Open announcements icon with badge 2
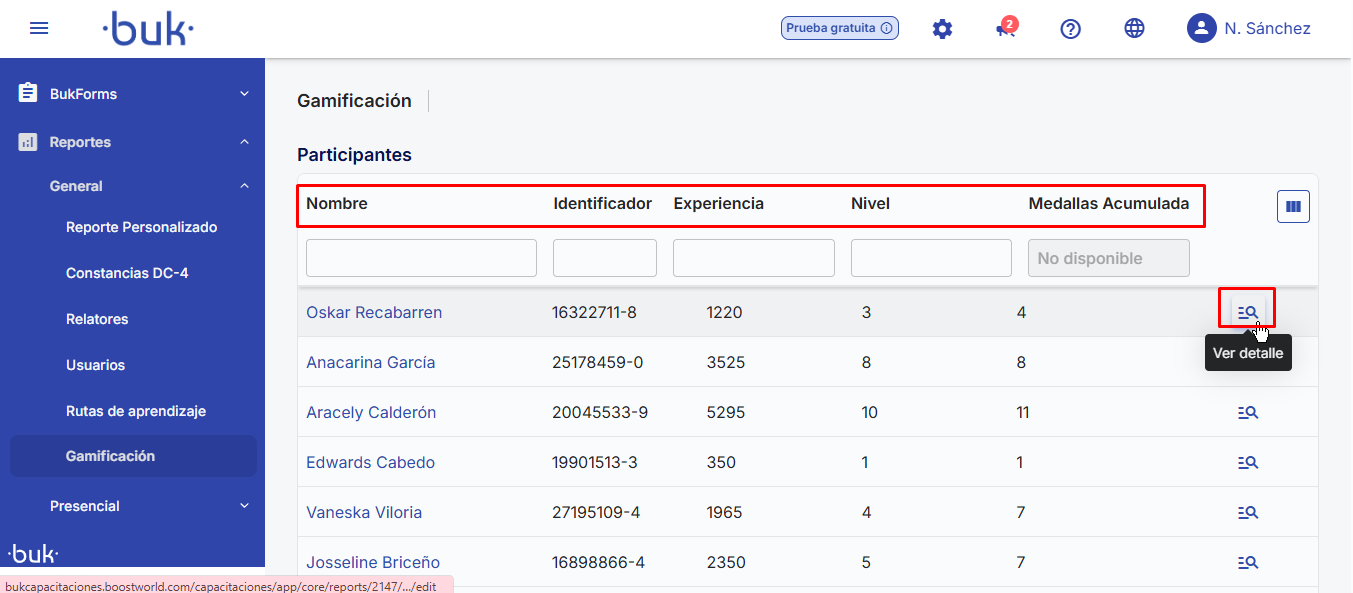The width and height of the screenshot is (1353, 593). tap(1005, 29)
